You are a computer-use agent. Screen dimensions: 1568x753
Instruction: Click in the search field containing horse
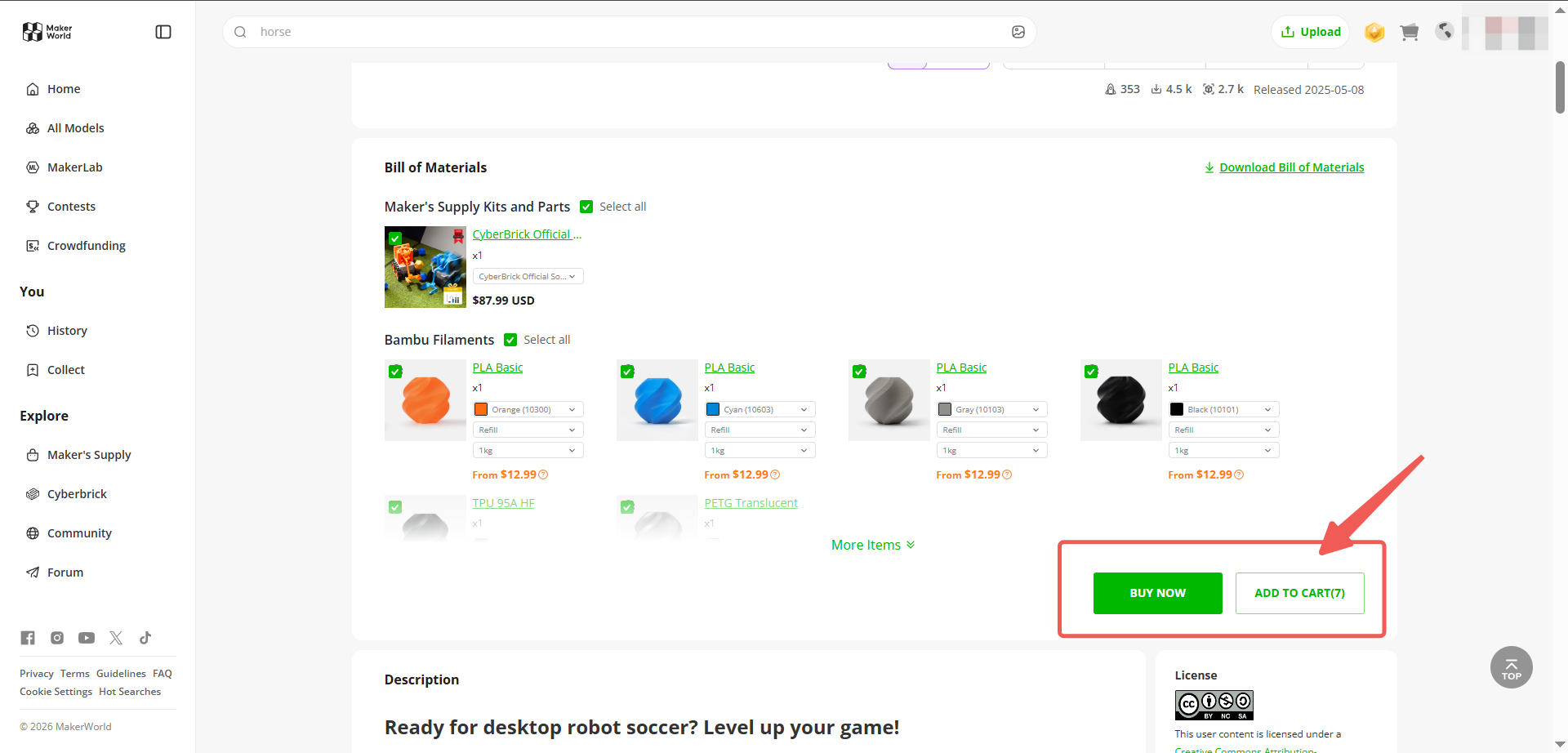[x=629, y=32]
